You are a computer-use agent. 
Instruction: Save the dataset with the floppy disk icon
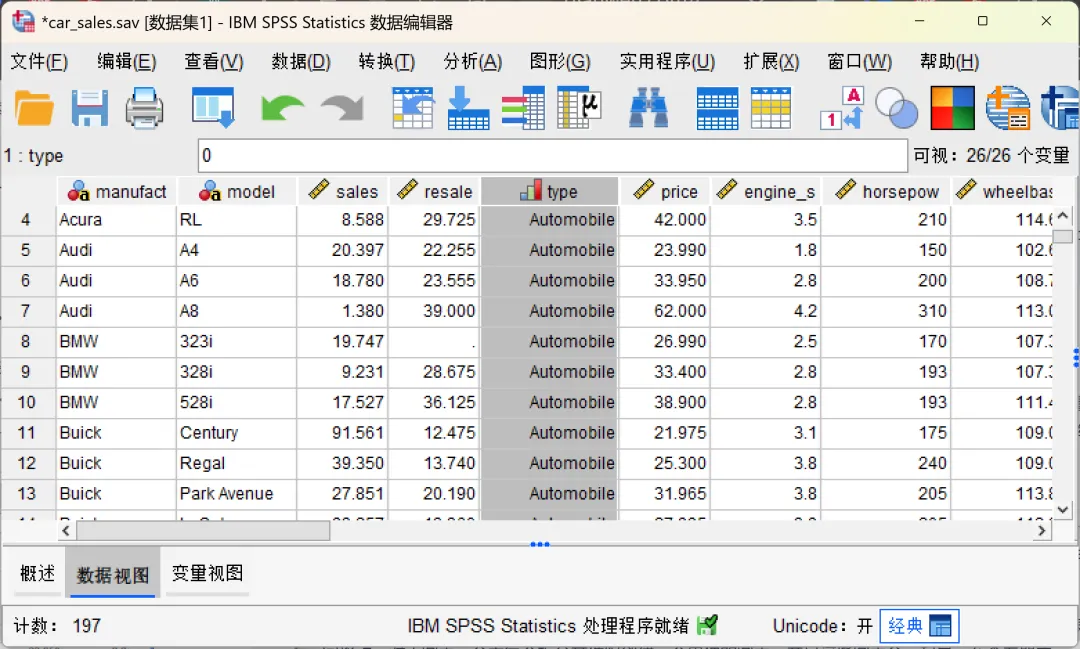(x=90, y=108)
